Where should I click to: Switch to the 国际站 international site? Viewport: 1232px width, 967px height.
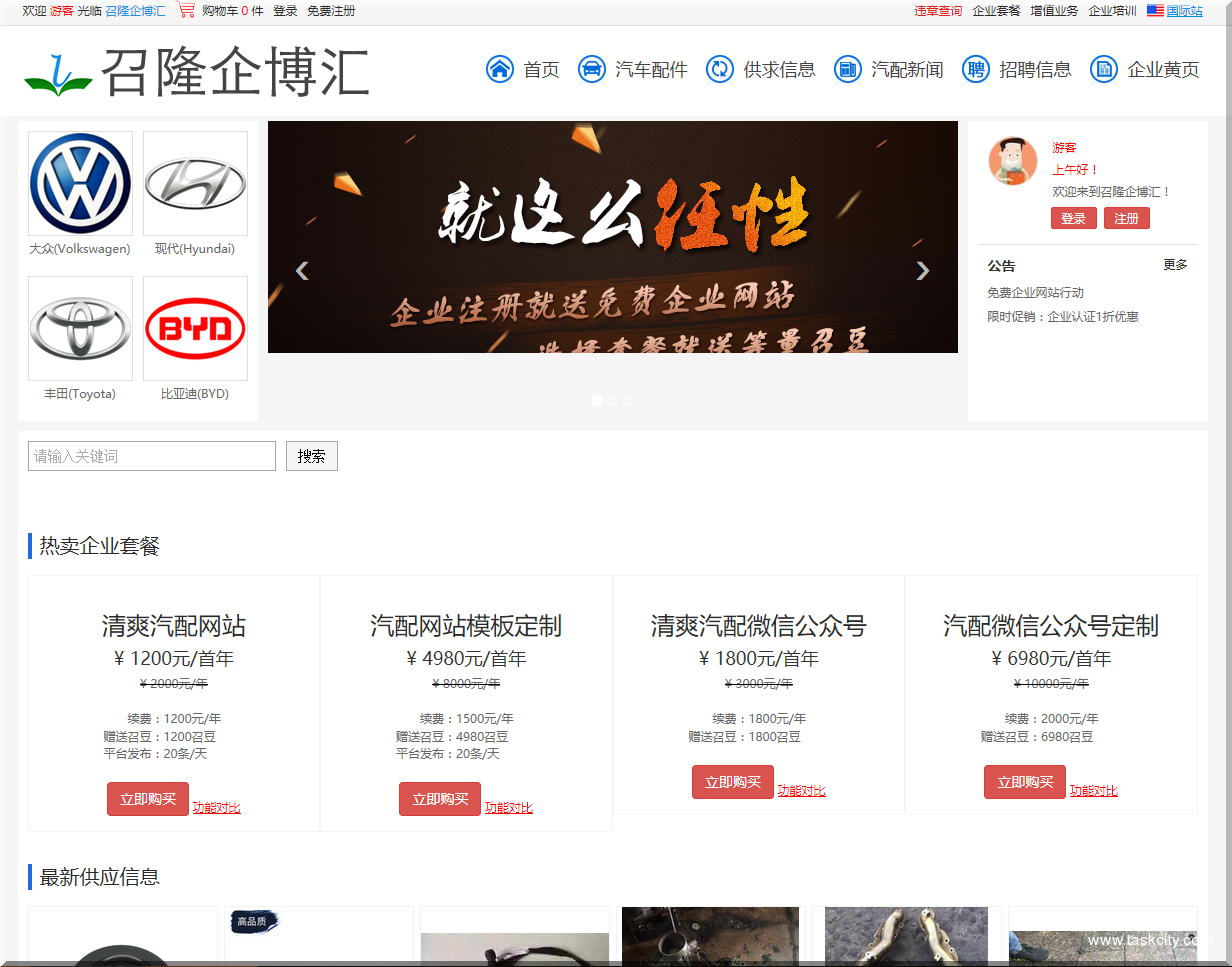pyautogui.click(x=1185, y=10)
